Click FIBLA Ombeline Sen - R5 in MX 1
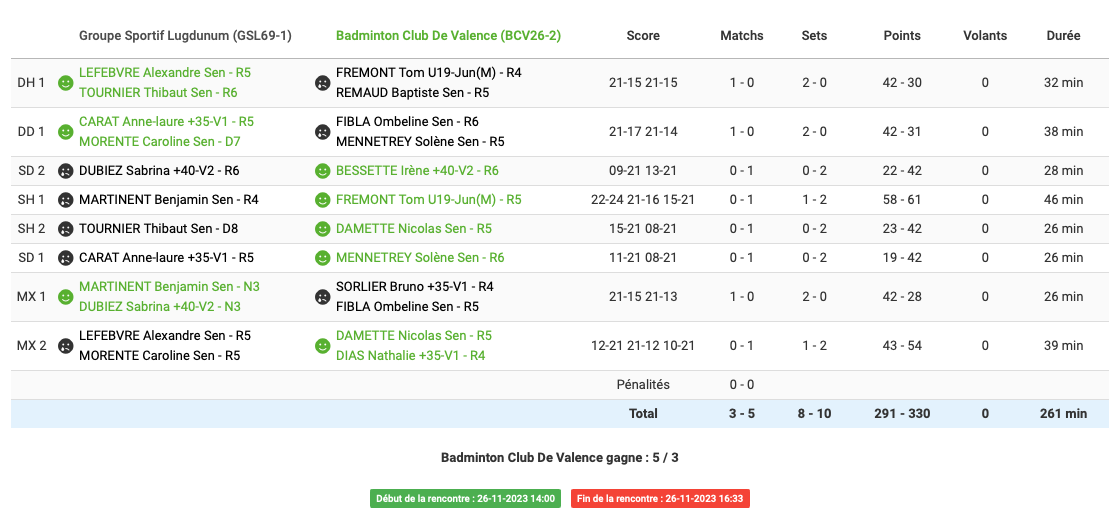 [407, 306]
